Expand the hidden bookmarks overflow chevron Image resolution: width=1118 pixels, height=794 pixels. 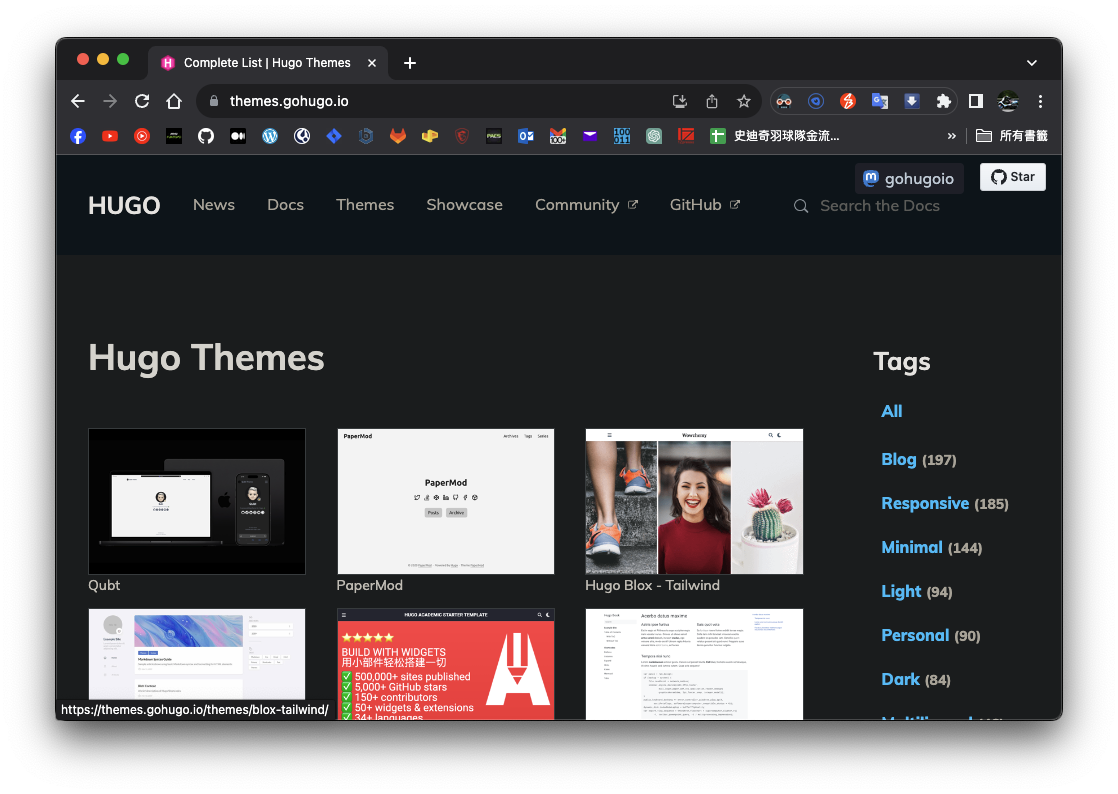pos(951,136)
